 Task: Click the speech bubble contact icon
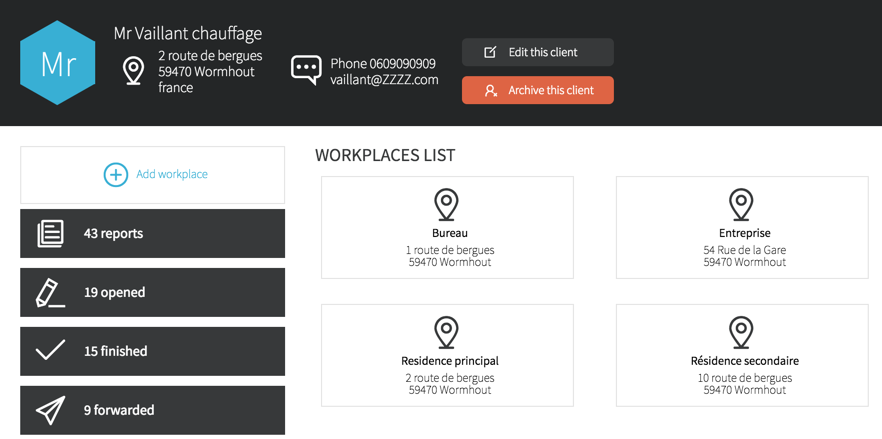click(x=306, y=70)
